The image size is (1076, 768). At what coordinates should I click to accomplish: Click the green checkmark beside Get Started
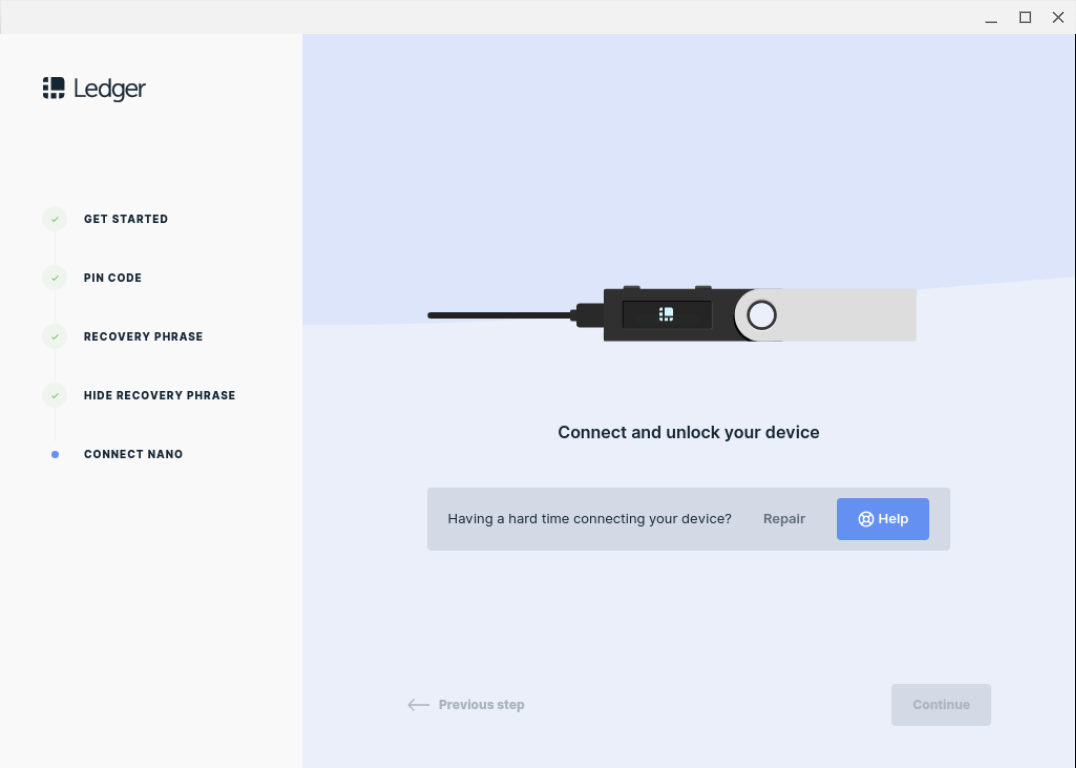click(54, 218)
